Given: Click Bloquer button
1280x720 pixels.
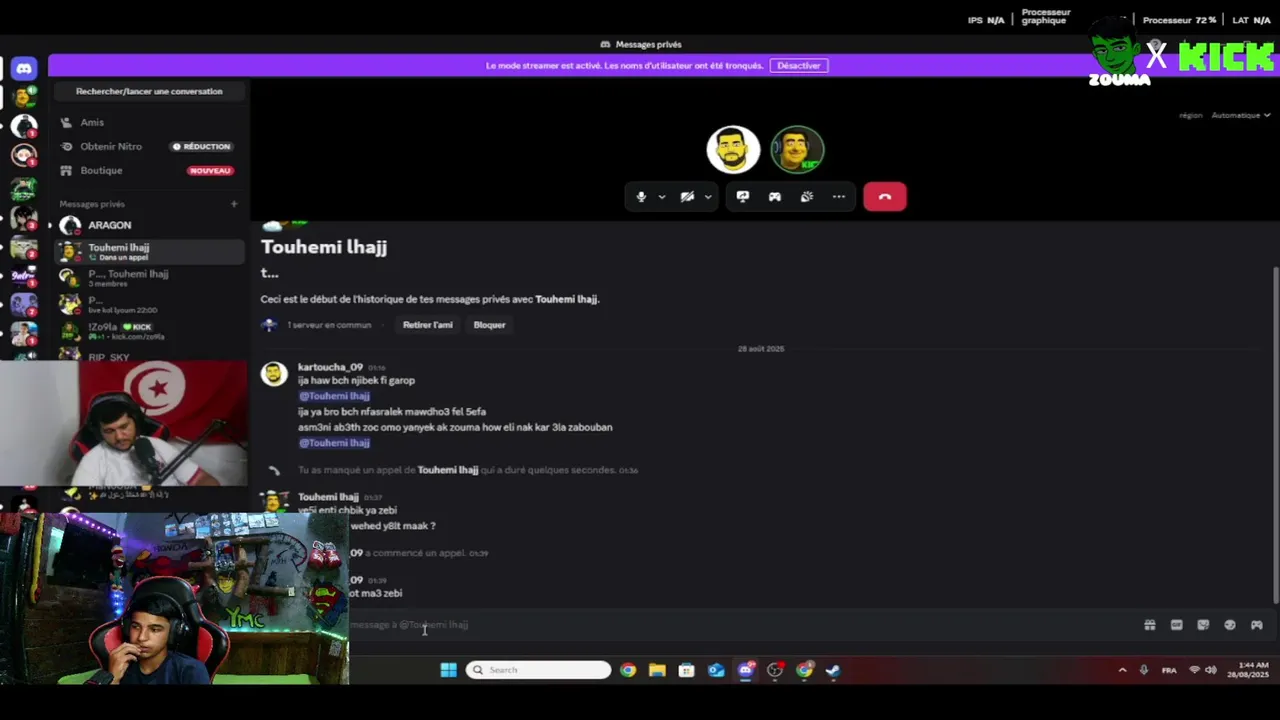Looking at the screenshot, I should point(489,325).
